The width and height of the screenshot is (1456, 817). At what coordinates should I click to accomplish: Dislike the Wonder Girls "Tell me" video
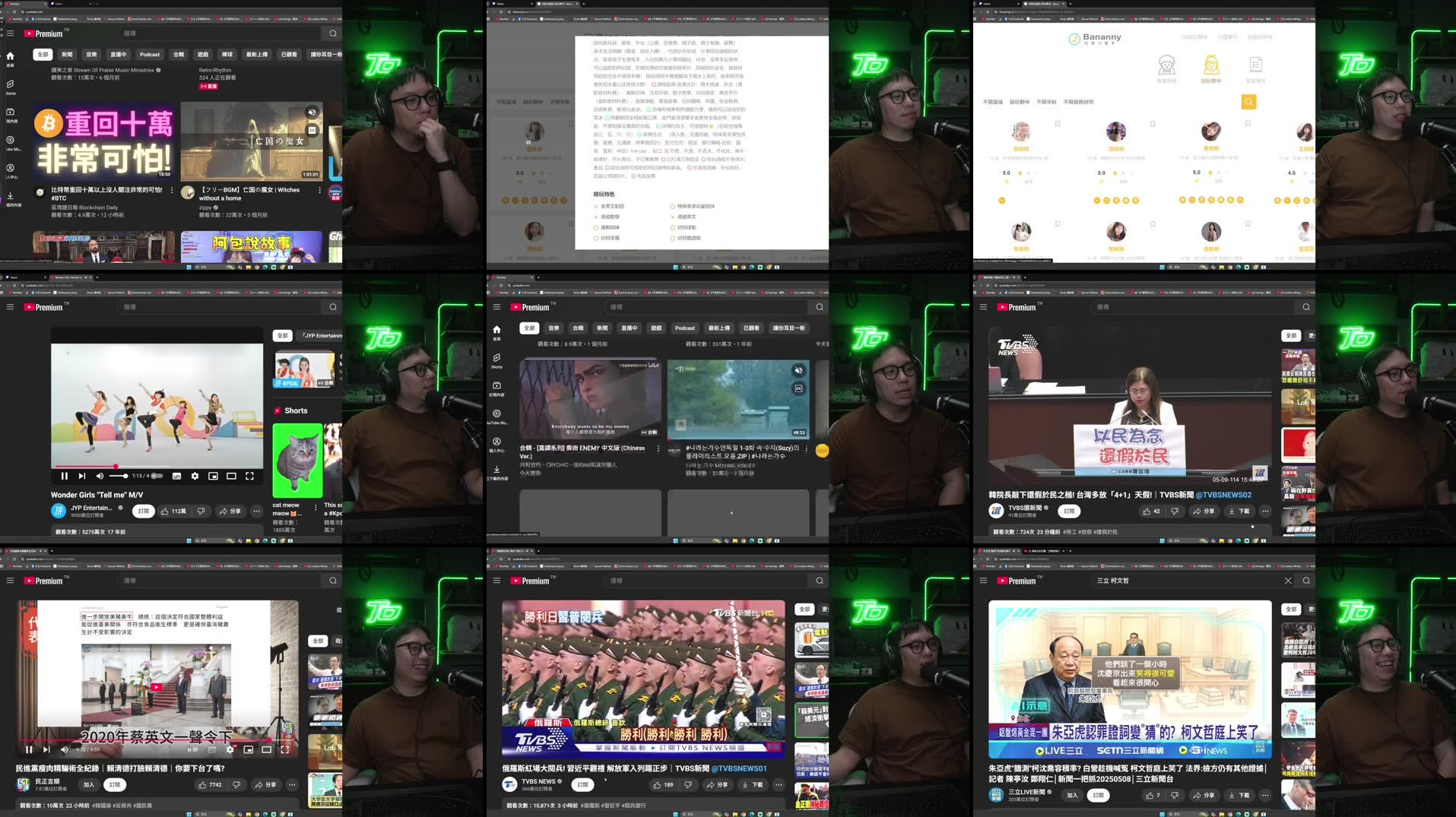[x=201, y=511]
